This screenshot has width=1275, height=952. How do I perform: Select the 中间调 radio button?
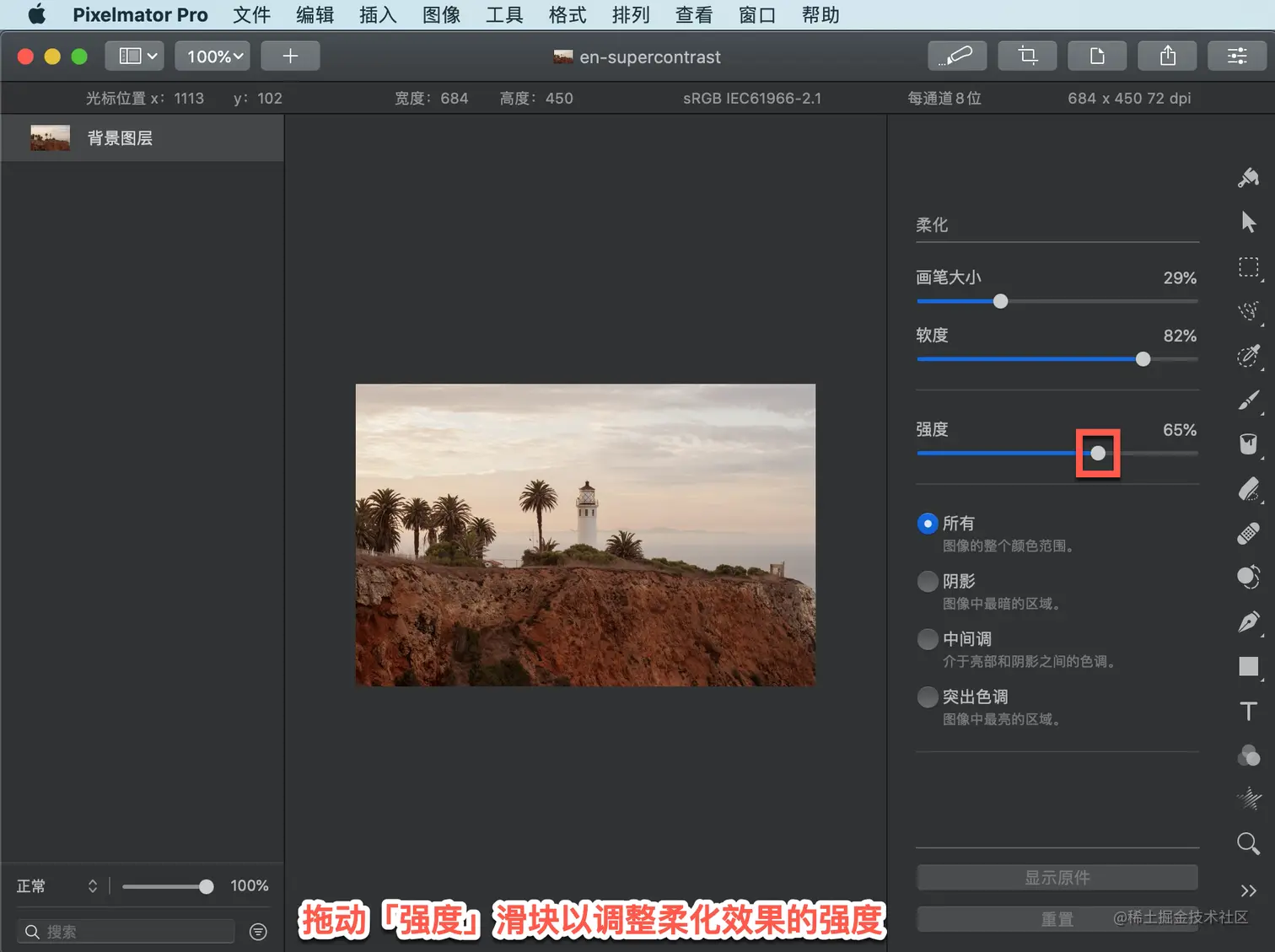click(x=928, y=639)
